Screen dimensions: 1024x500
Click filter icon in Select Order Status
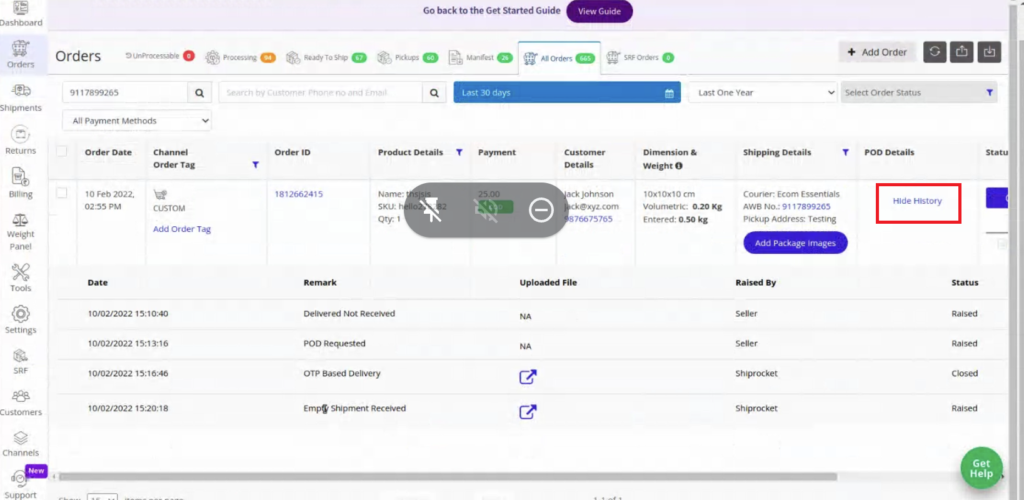pyautogui.click(x=989, y=93)
